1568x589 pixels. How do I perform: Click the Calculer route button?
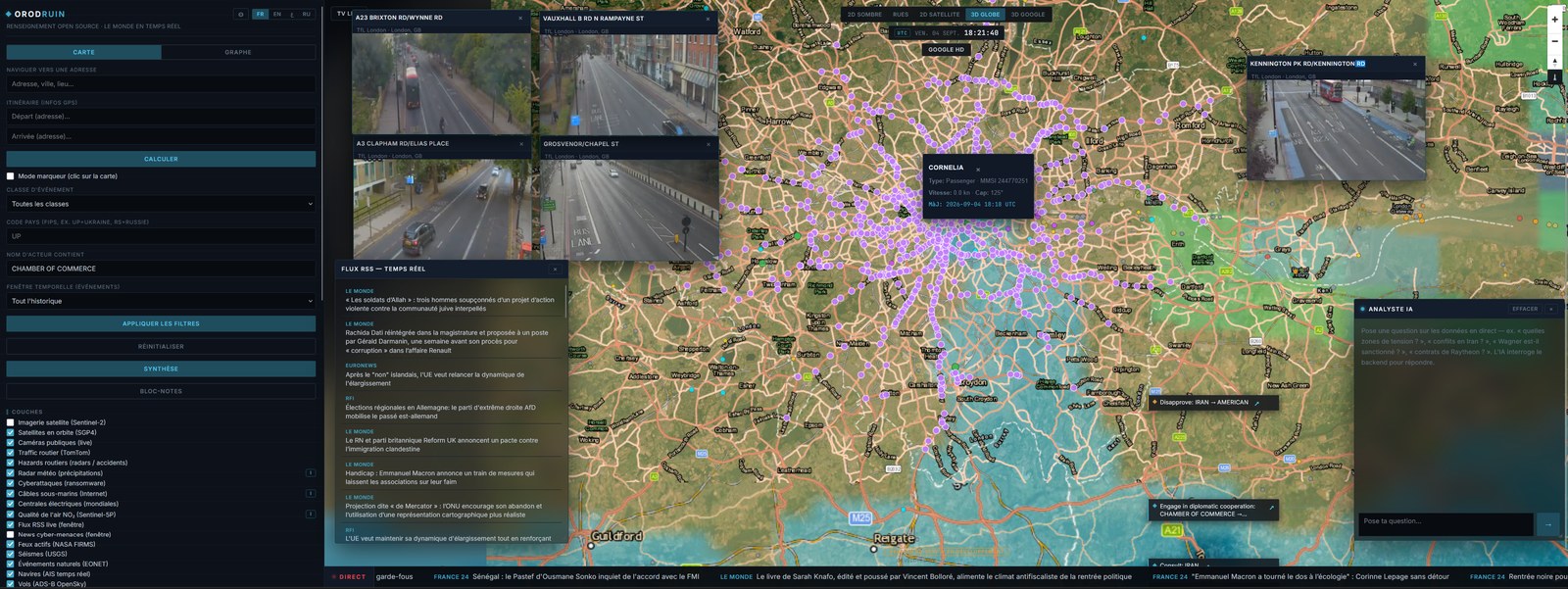(161, 159)
